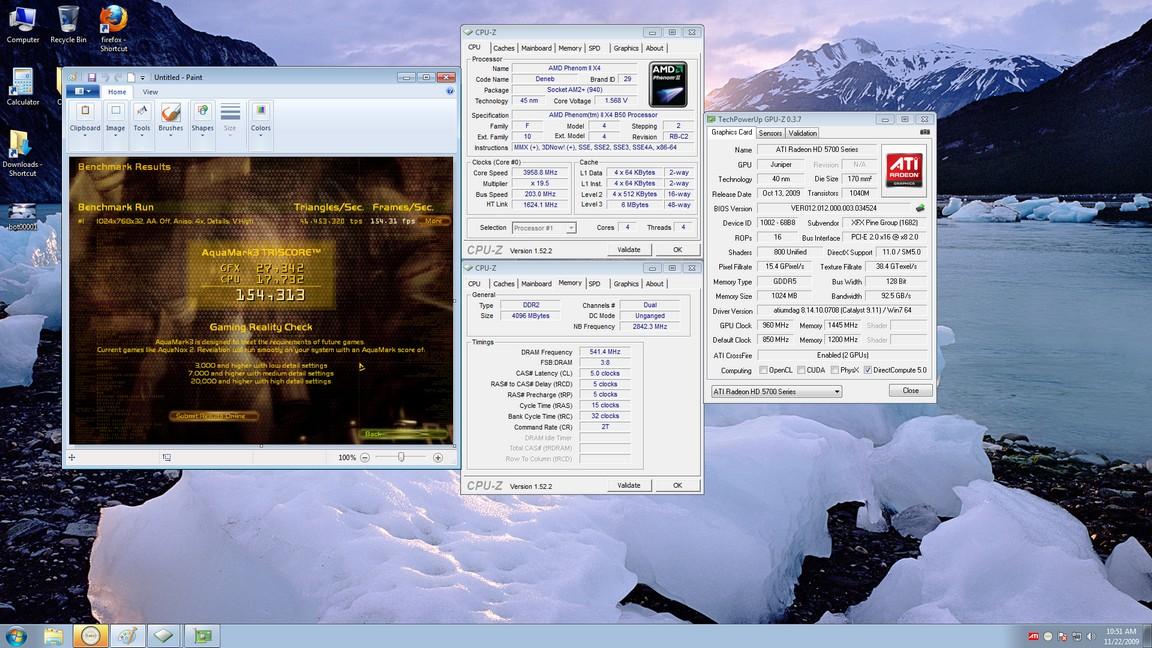Open the Caches tab in top CPU-Z window
Screen dimensions: 1152x648
pyautogui.click(x=504, y=48)
